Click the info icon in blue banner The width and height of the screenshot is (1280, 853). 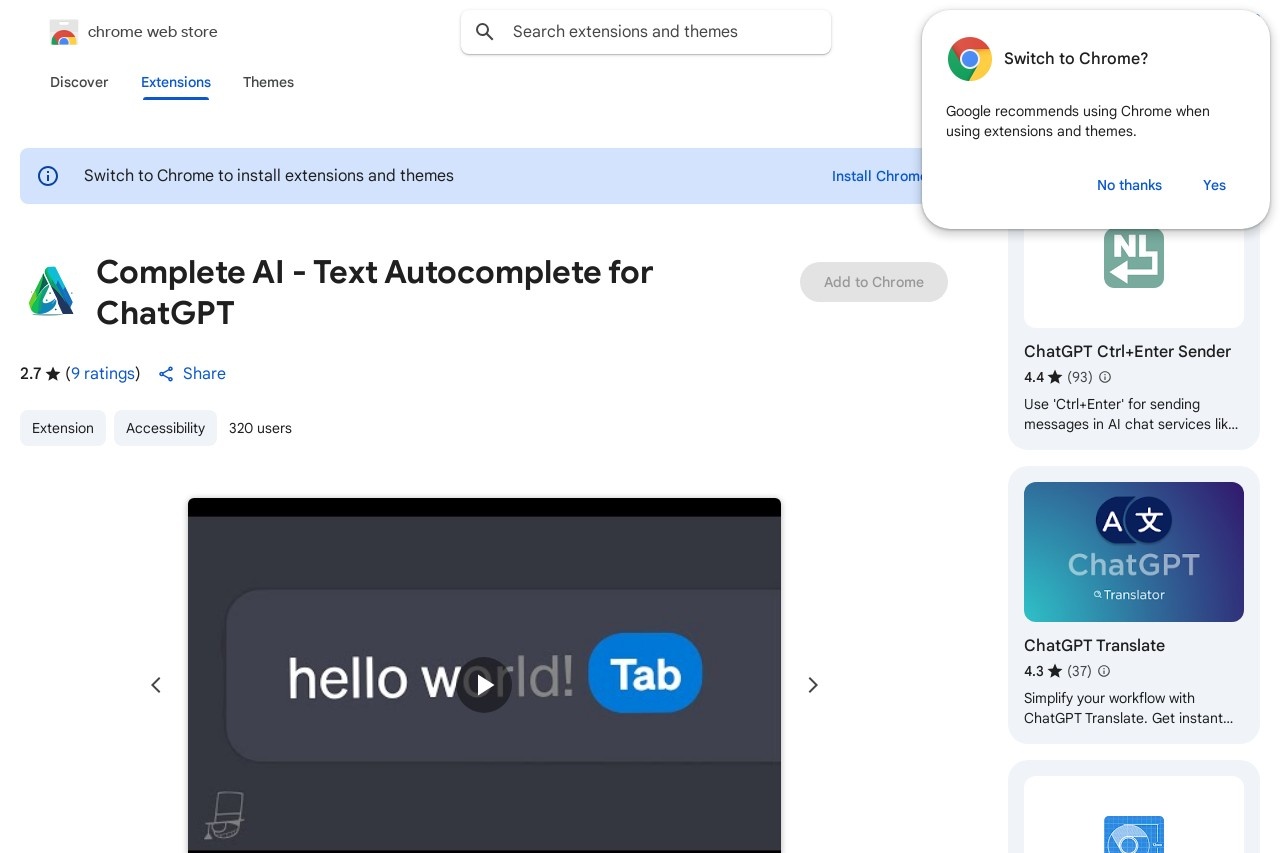[48, 176]
